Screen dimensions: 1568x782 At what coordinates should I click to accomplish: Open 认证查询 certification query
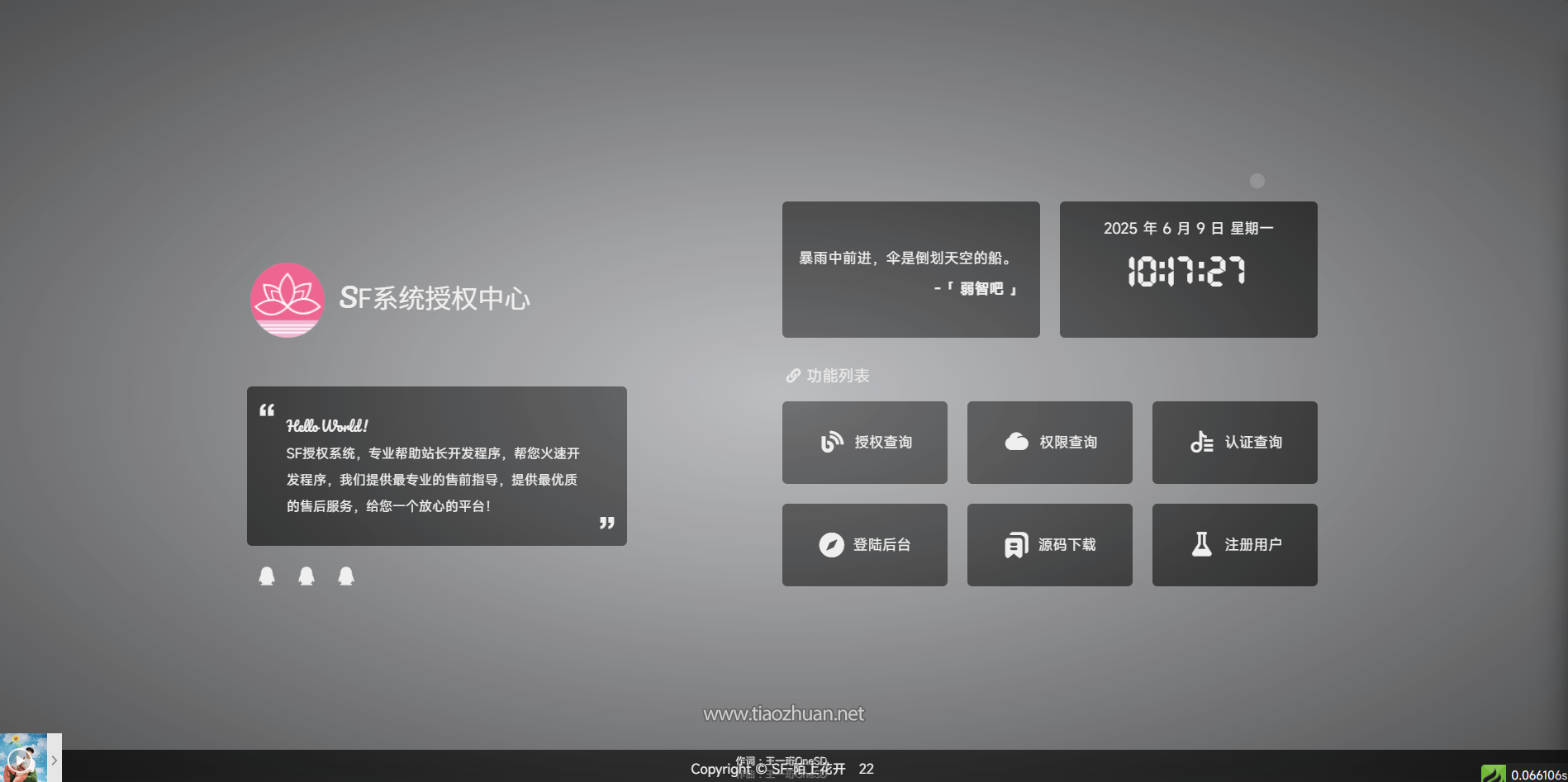pyautogui.click(x=1235, y=443)
